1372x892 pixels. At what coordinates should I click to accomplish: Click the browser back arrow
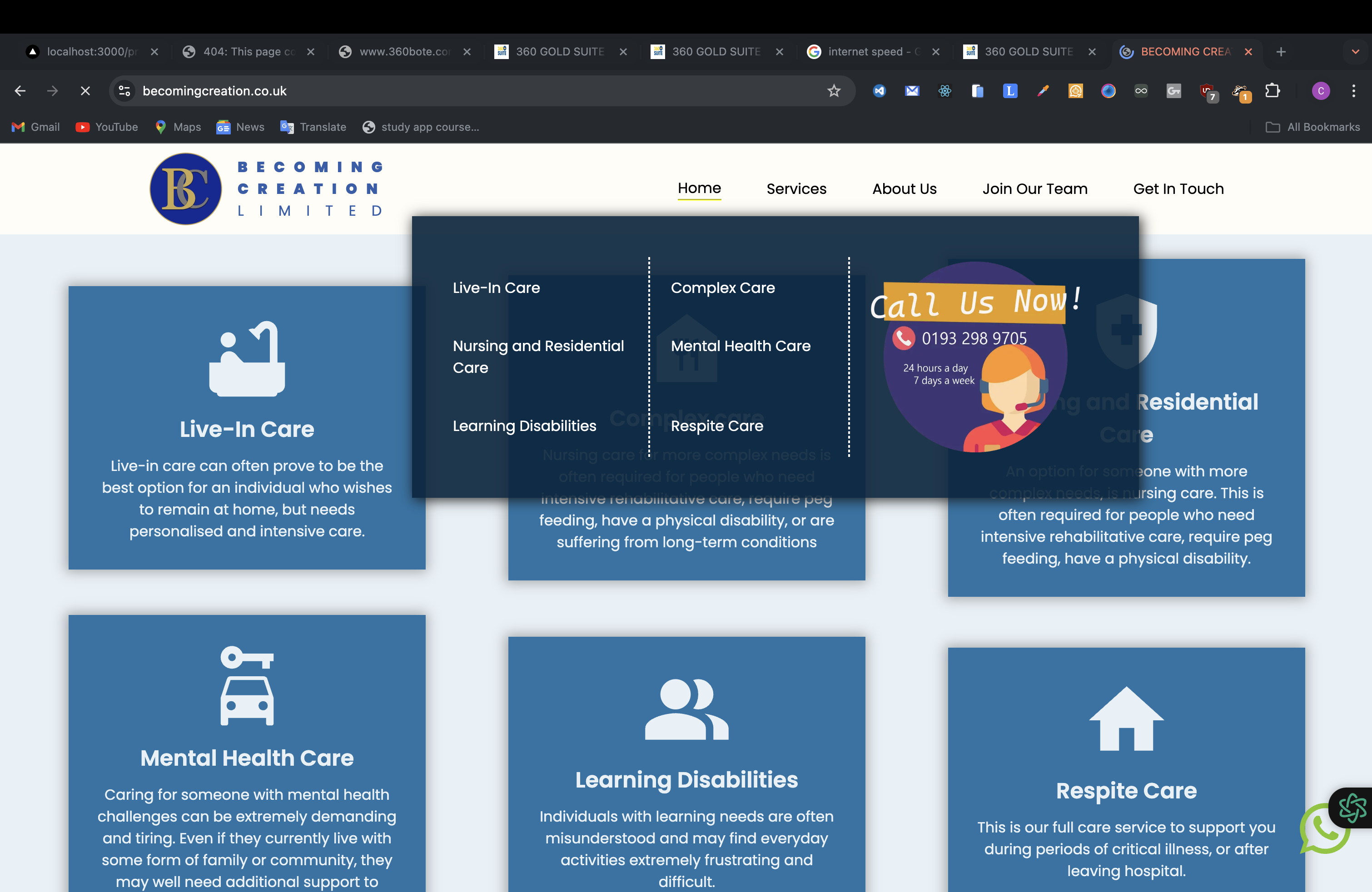[20, 91]
